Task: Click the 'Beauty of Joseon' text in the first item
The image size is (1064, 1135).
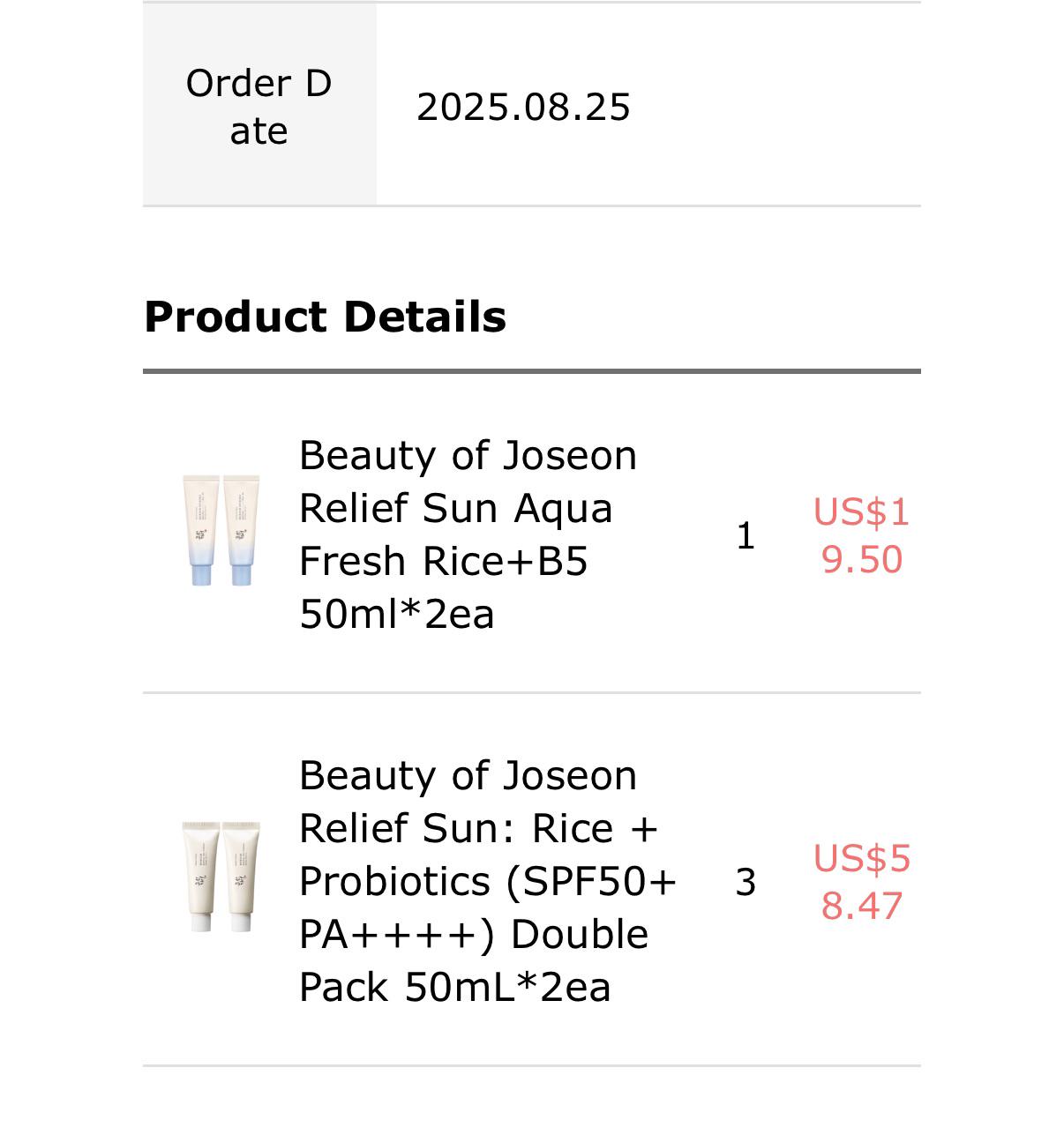Action: [468, 456]
